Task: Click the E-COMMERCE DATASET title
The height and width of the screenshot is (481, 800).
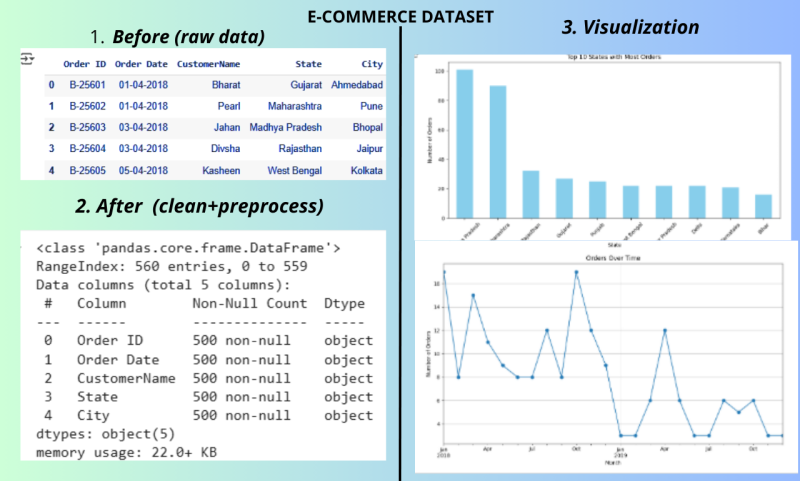Action: click(401, 16)
